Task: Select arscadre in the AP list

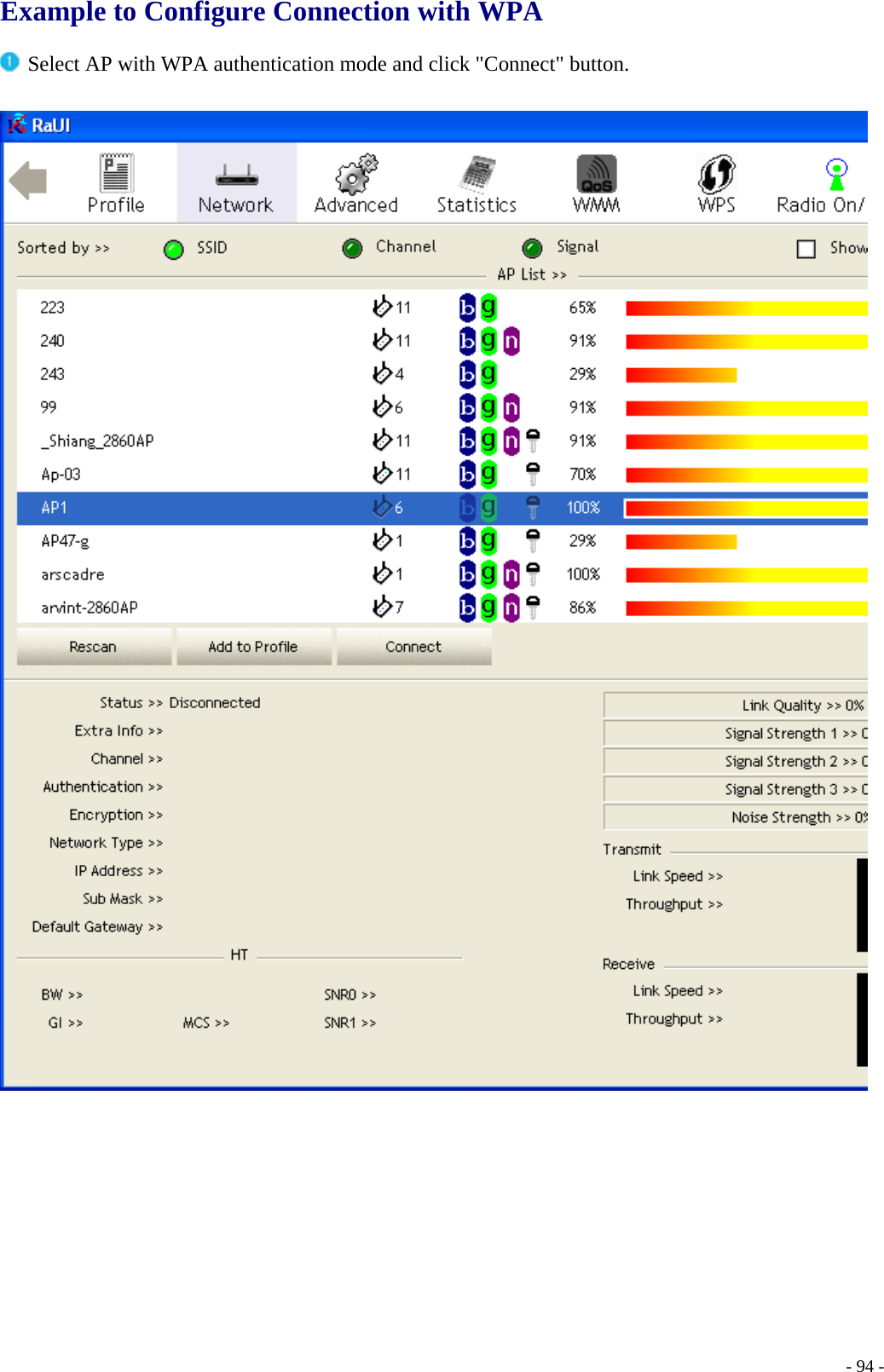Action: coord(442,574)
